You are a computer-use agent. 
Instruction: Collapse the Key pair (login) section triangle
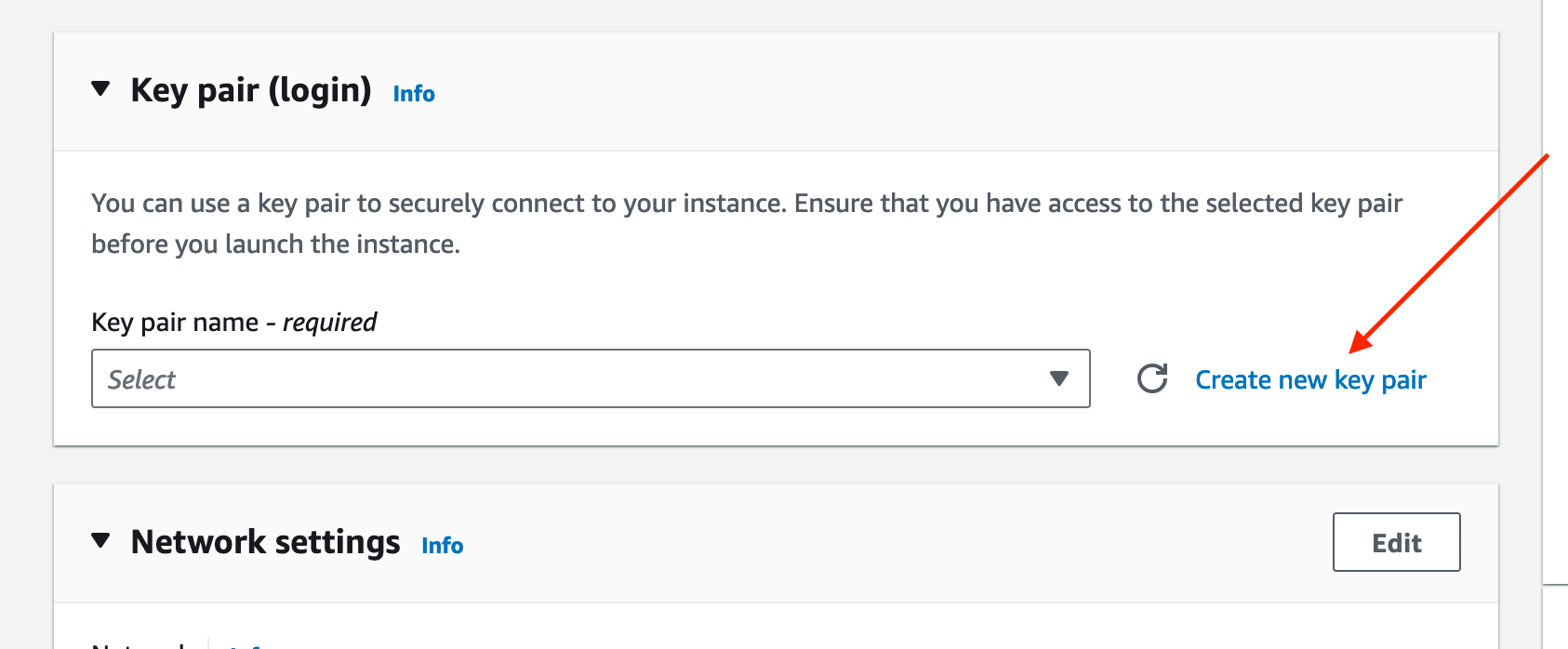coord(100,89)
